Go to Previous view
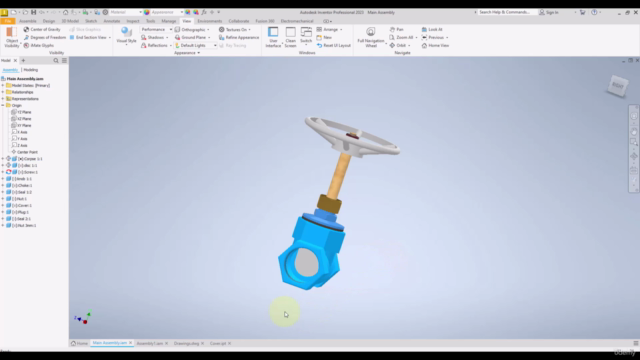Screen dimensions: 640x360 pos(433,37)
